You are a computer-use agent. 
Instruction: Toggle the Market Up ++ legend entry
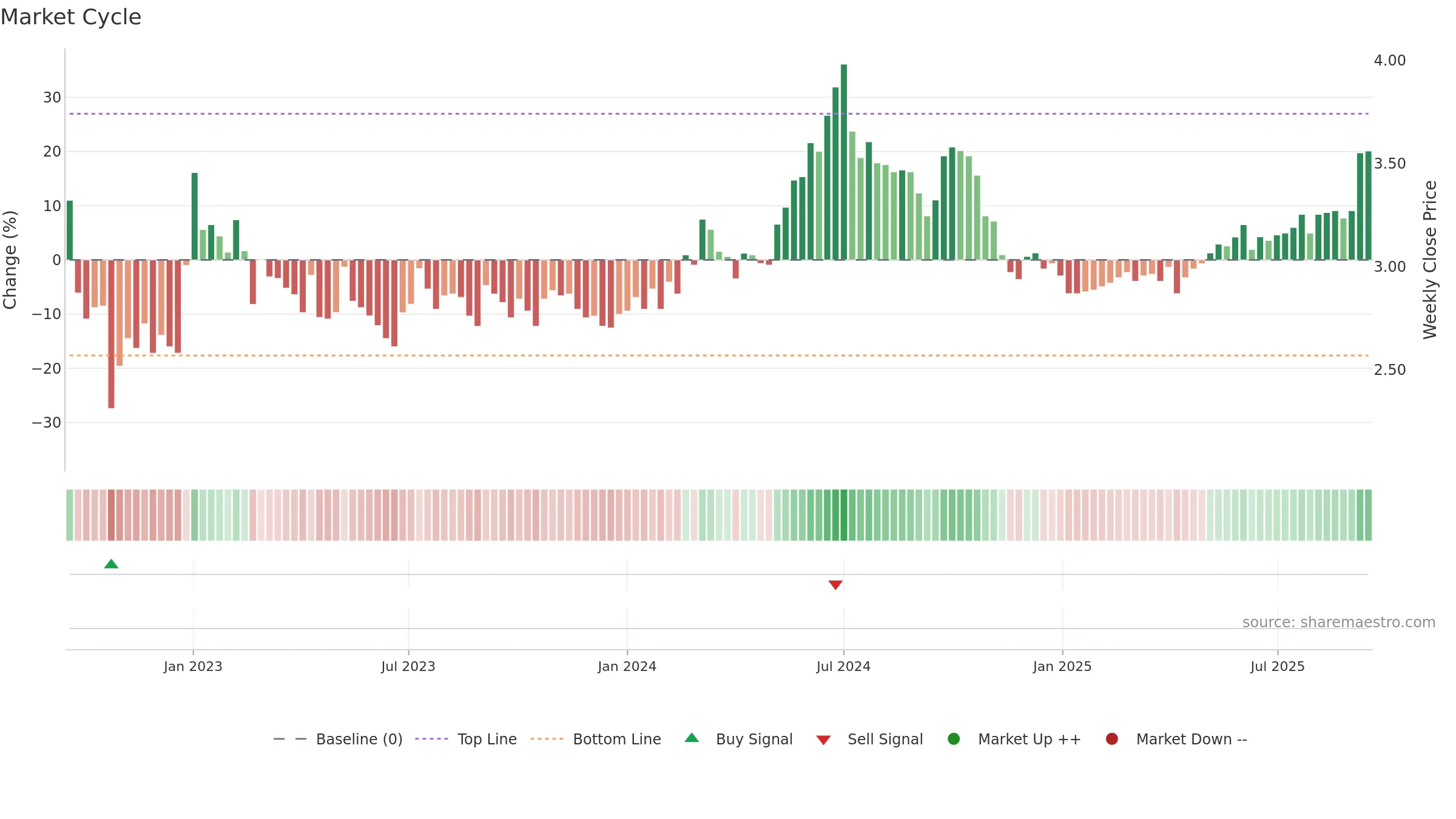coord(1014,739)
